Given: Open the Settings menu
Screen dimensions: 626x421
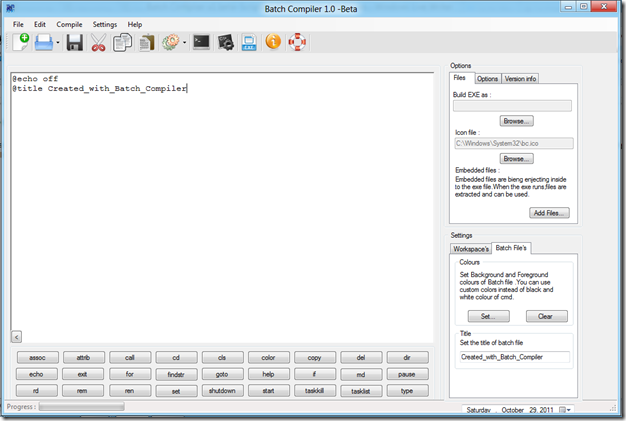Looking at the screenshot, I should tap(105, 24).
